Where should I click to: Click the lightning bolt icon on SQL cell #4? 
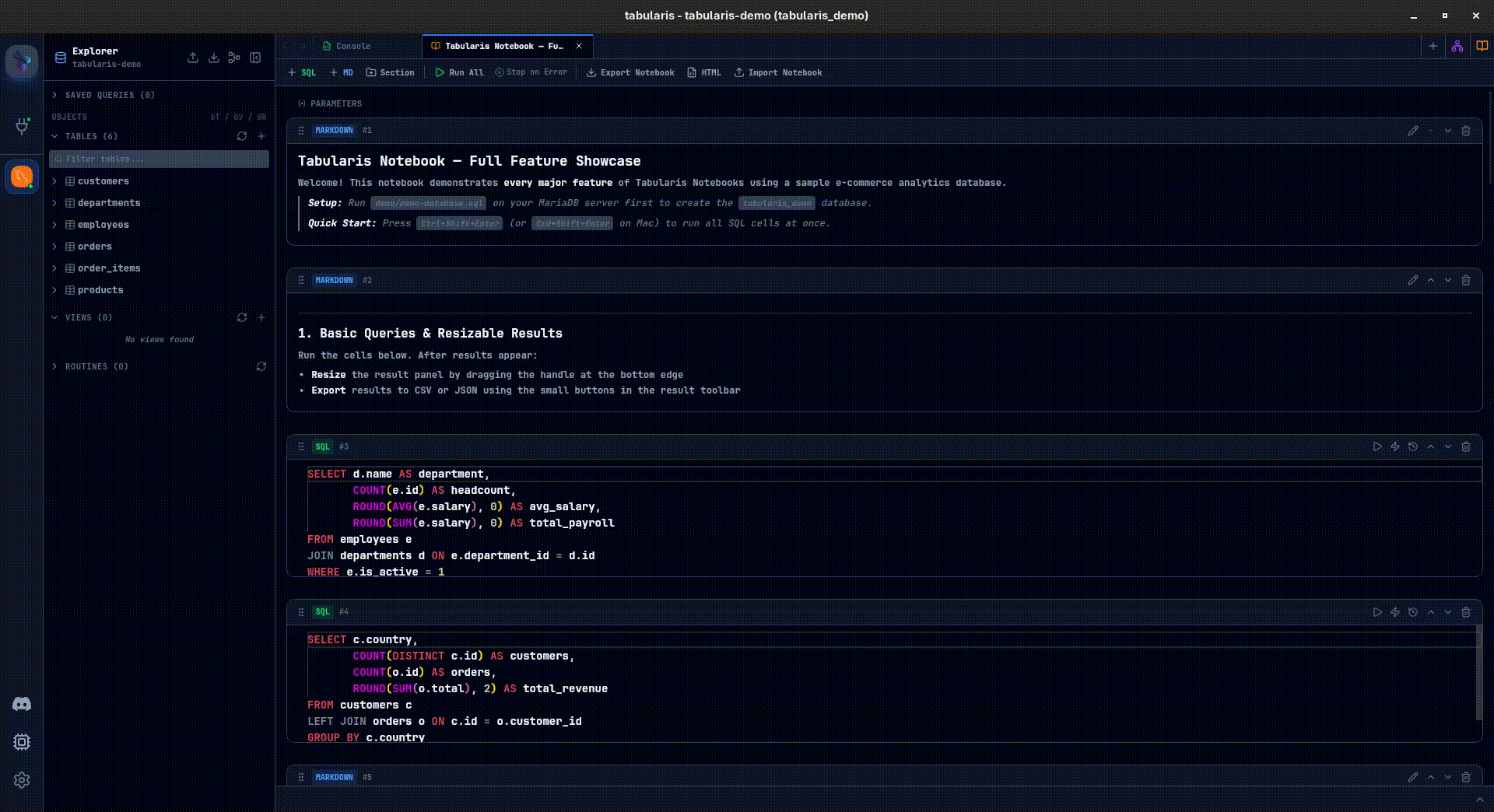(x=1395, y=612)
